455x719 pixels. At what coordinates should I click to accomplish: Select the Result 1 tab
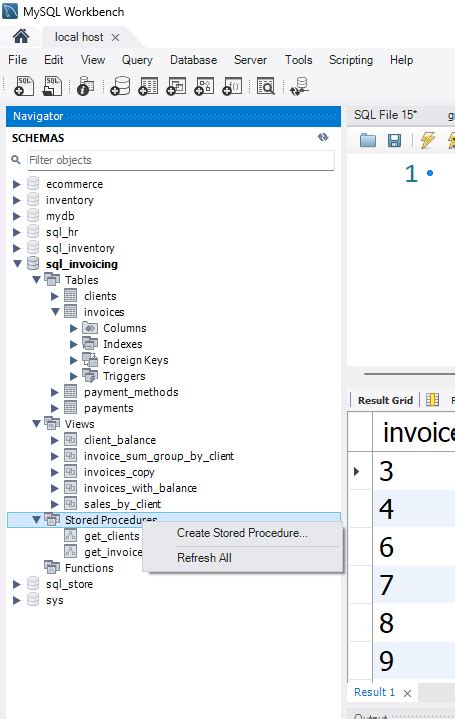(x=374, y=692)
